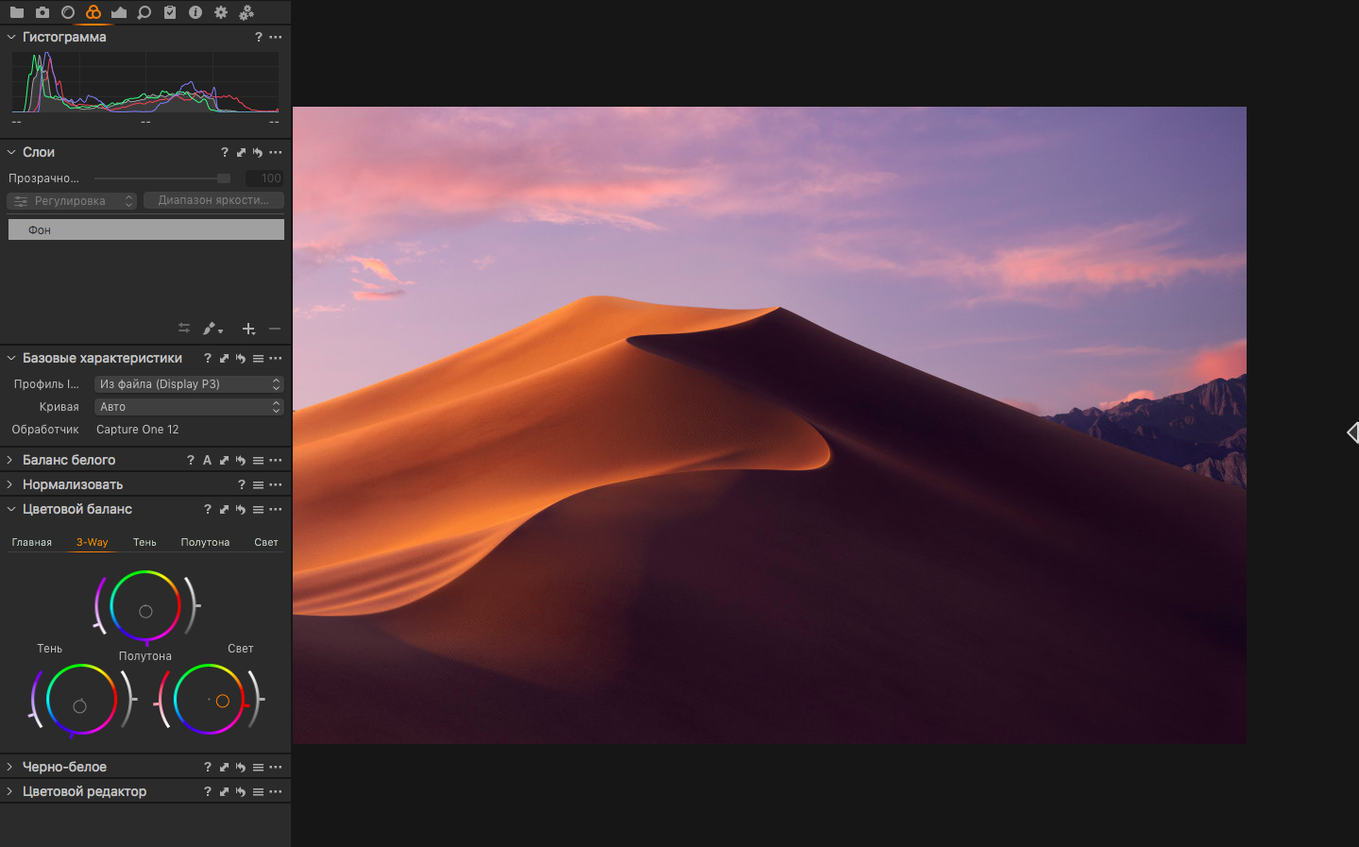Open the Слои panel more-options menu
This screenshot has height=847, width=1359.
tap(276, 152)
